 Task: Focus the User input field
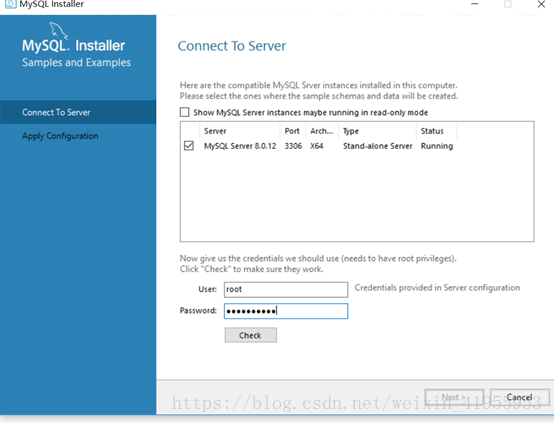tap(286, 289)
